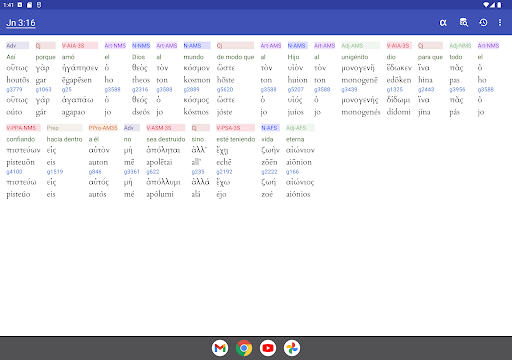Launch YouTube from the dock
Image resolution: width=512 pixels, height=360 pixels.
[x=268, y=348]
